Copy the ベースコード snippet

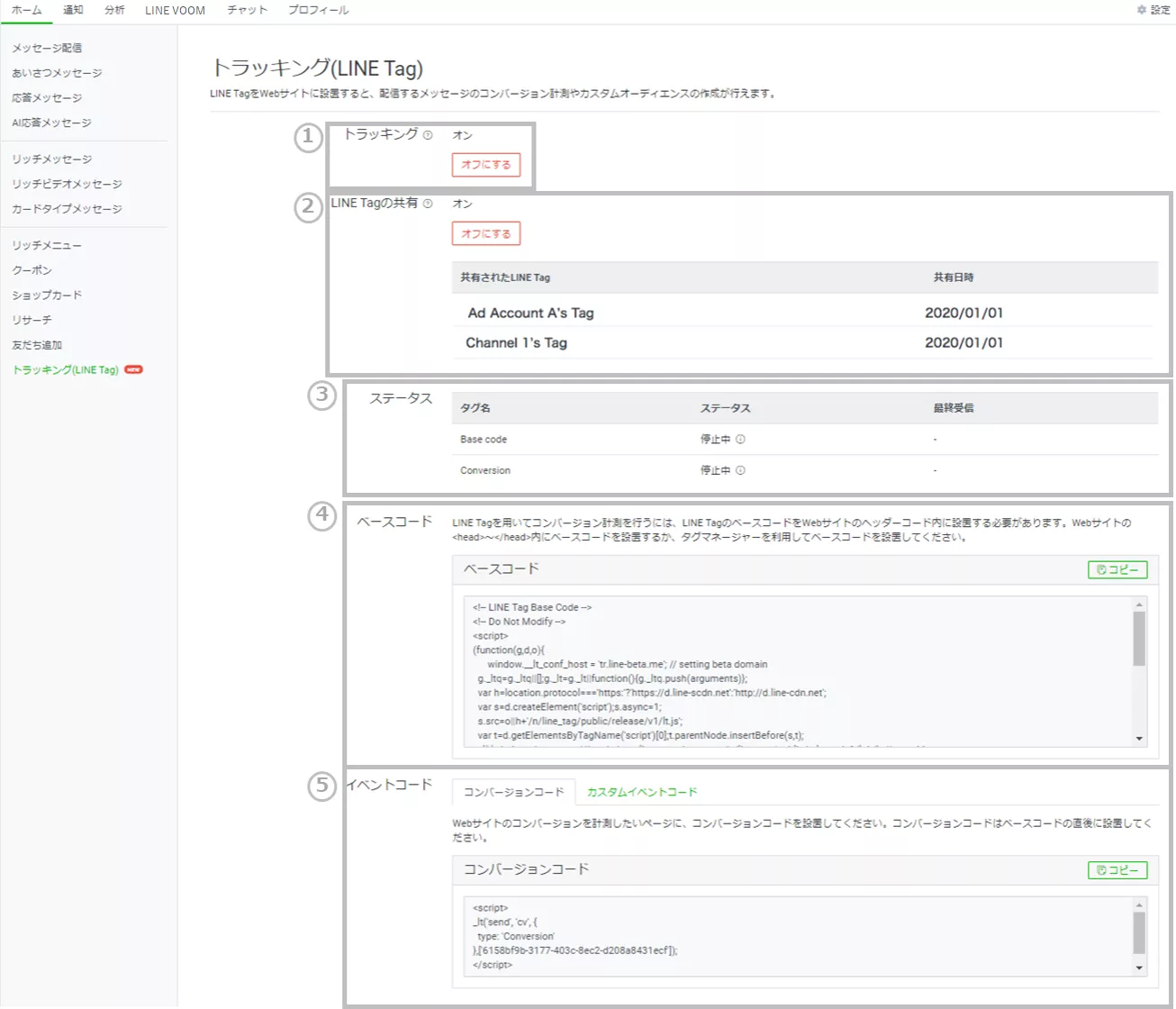coord(1117,569)
